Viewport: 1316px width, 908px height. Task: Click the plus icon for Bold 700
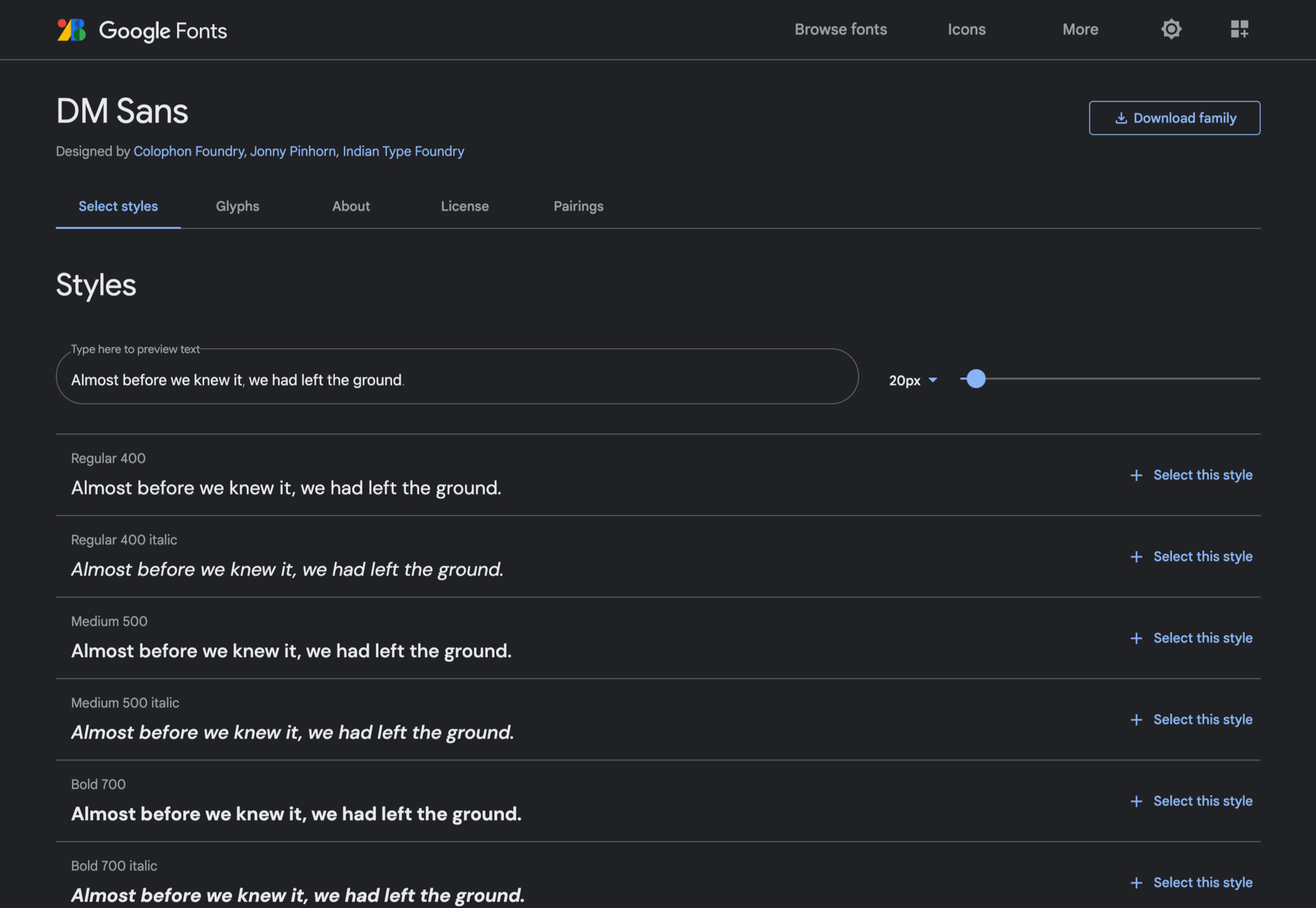click(x=1137, y=802)
